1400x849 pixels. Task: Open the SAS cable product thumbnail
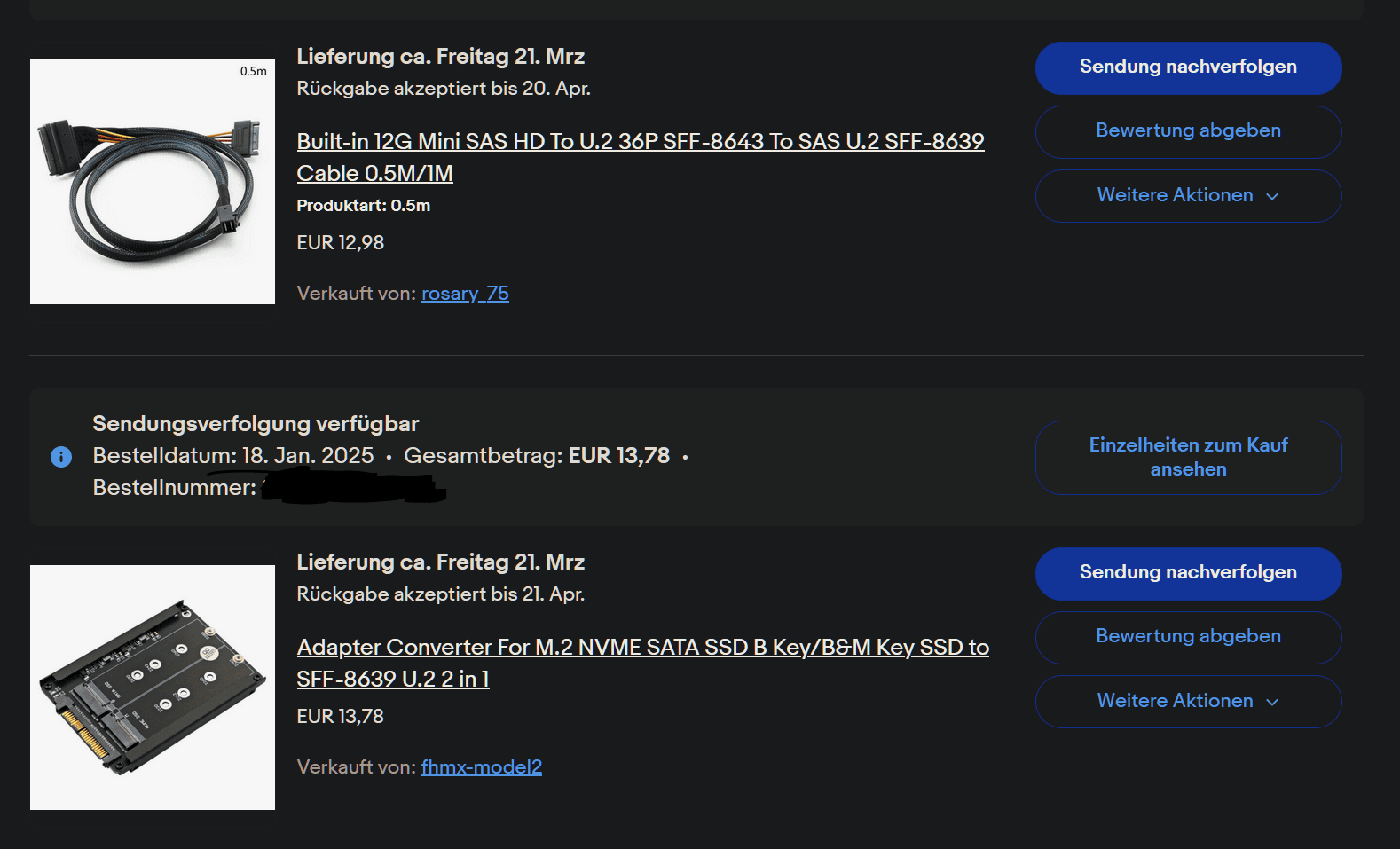(153, 182)
